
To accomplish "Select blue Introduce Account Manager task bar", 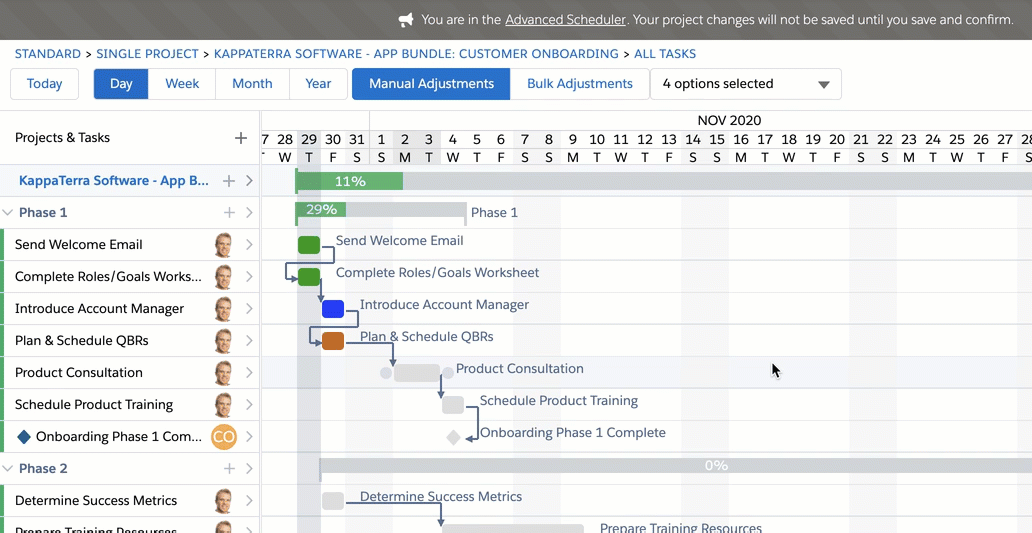I will pyautogui.click(x=333, y=309).
